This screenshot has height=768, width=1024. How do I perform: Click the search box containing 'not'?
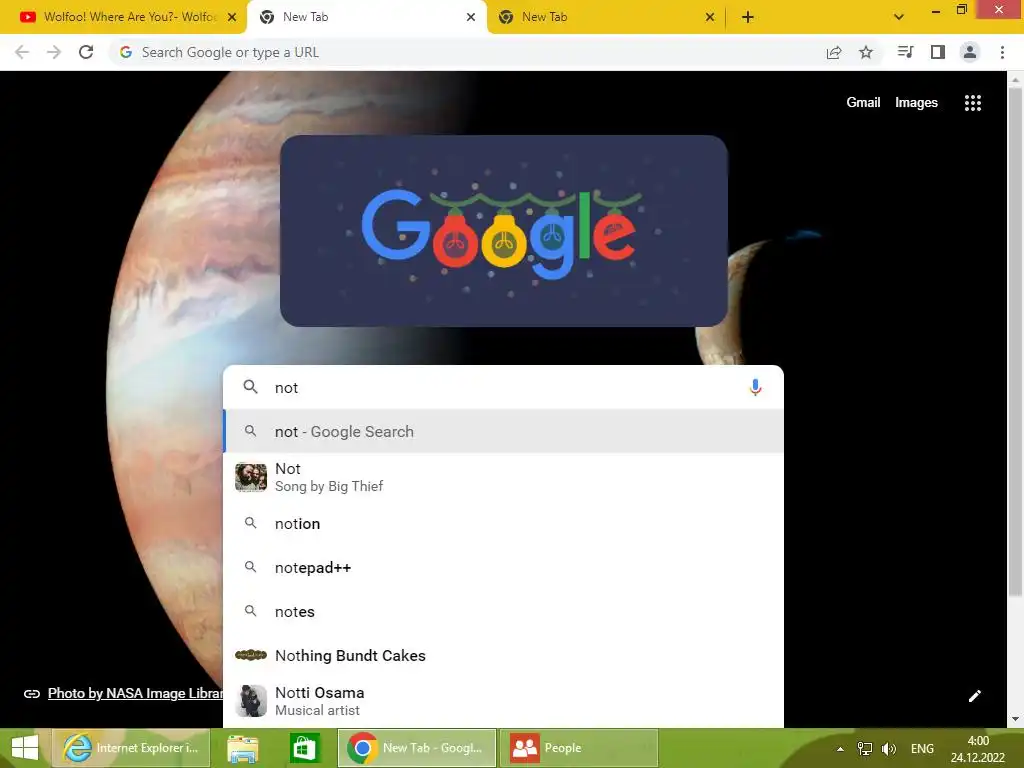tap(503, 387)
